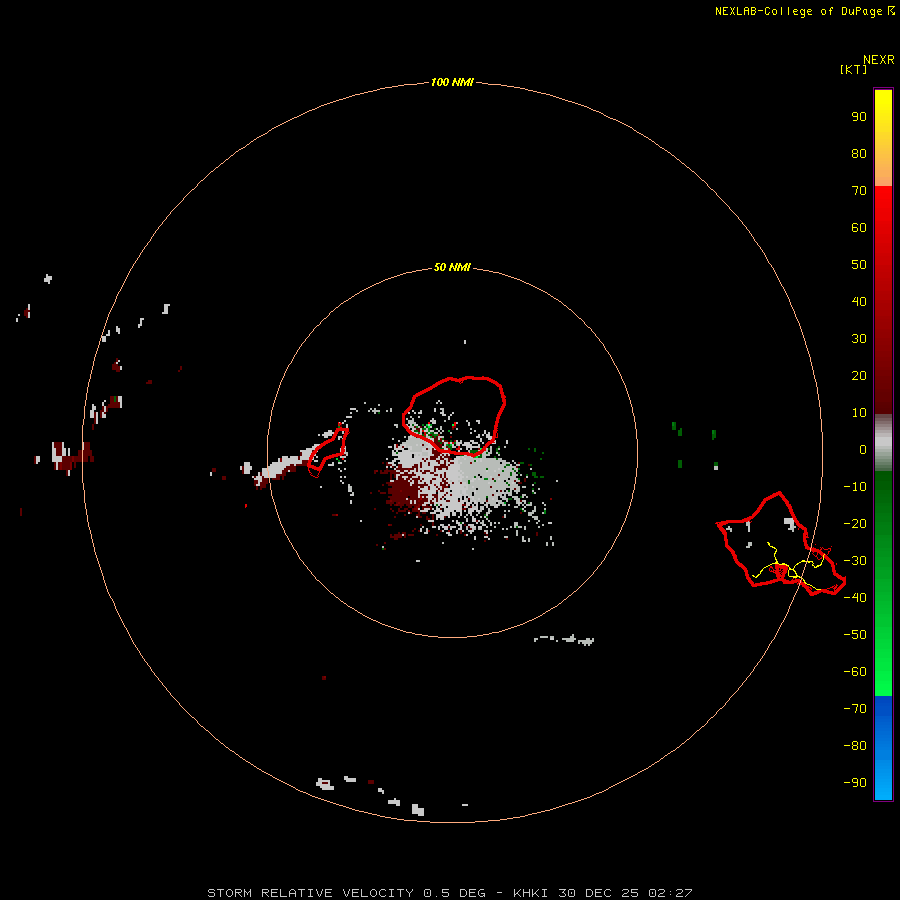Click the -10 value on the color scale
Image resolution: width=900 pixels, height=900 pixels.
tap(855, 487)
